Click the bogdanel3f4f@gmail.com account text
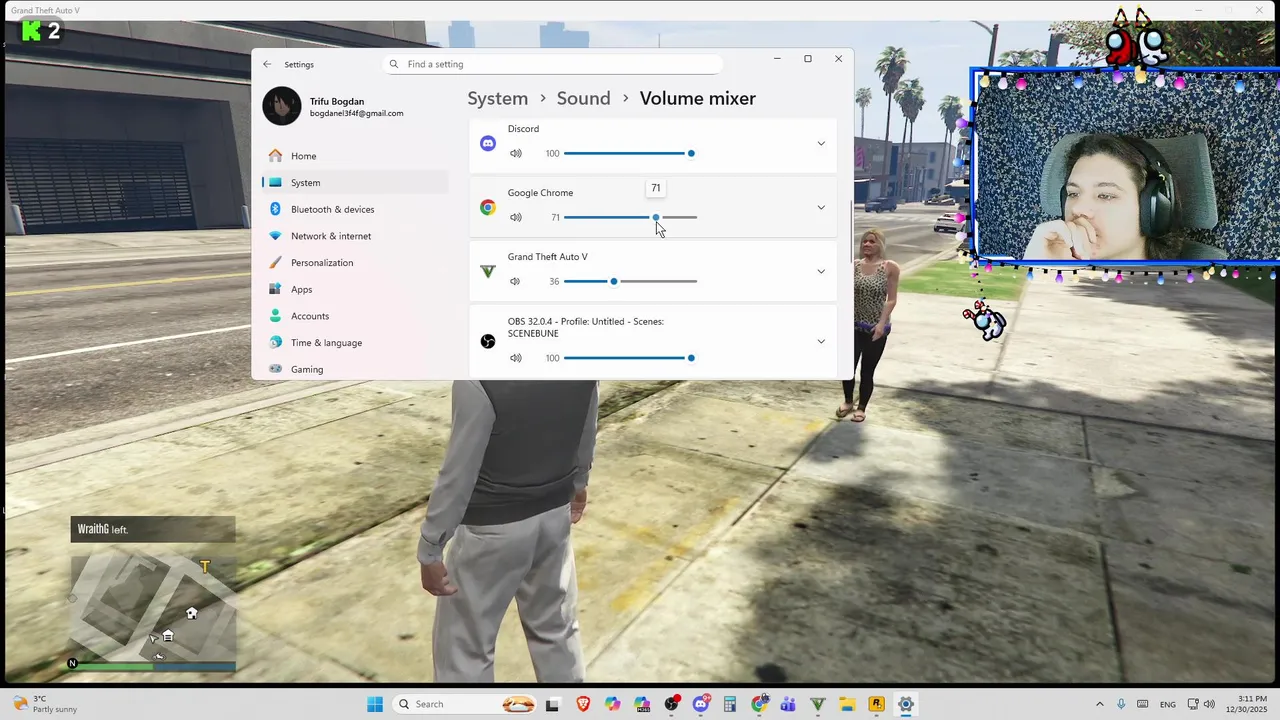 point(356,113)
